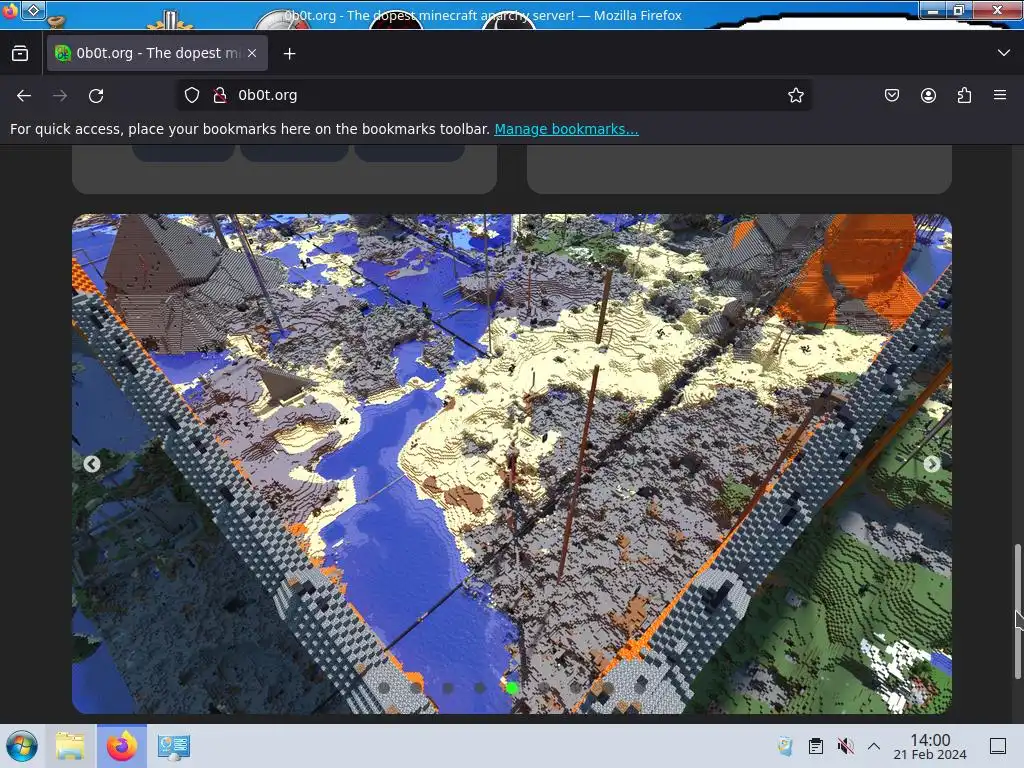The height and width of the screenshot is (768, 1024).
Task: Select the second carousel indicator dot
Action: 415,688
